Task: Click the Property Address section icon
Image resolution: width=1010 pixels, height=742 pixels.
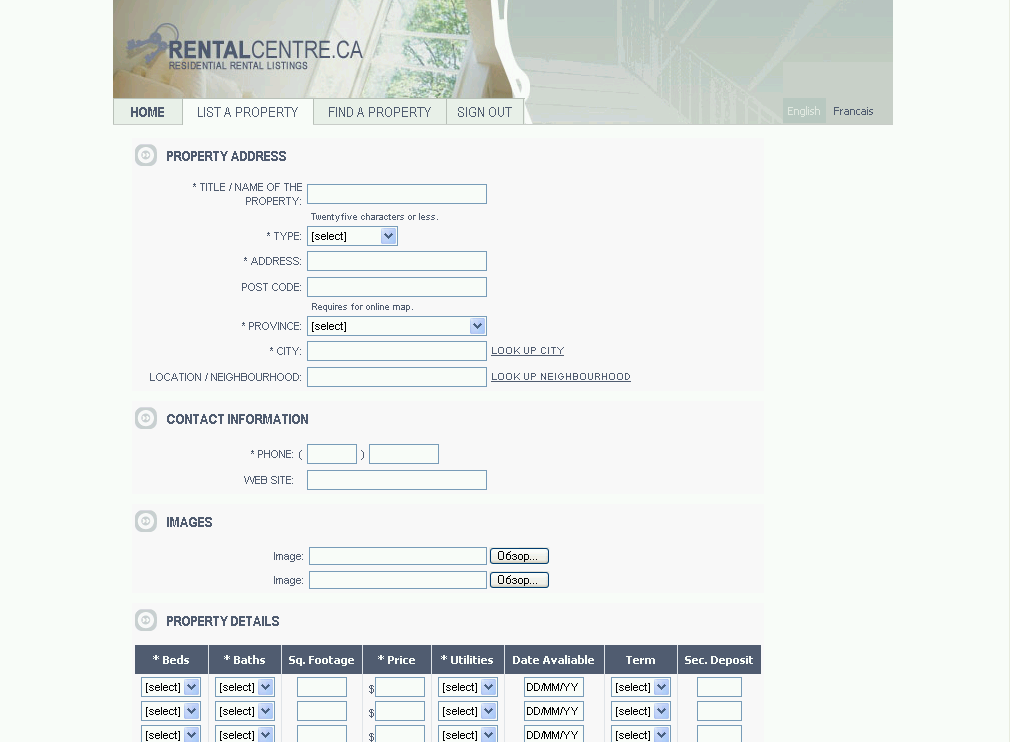Action: (x=146, y=155)
